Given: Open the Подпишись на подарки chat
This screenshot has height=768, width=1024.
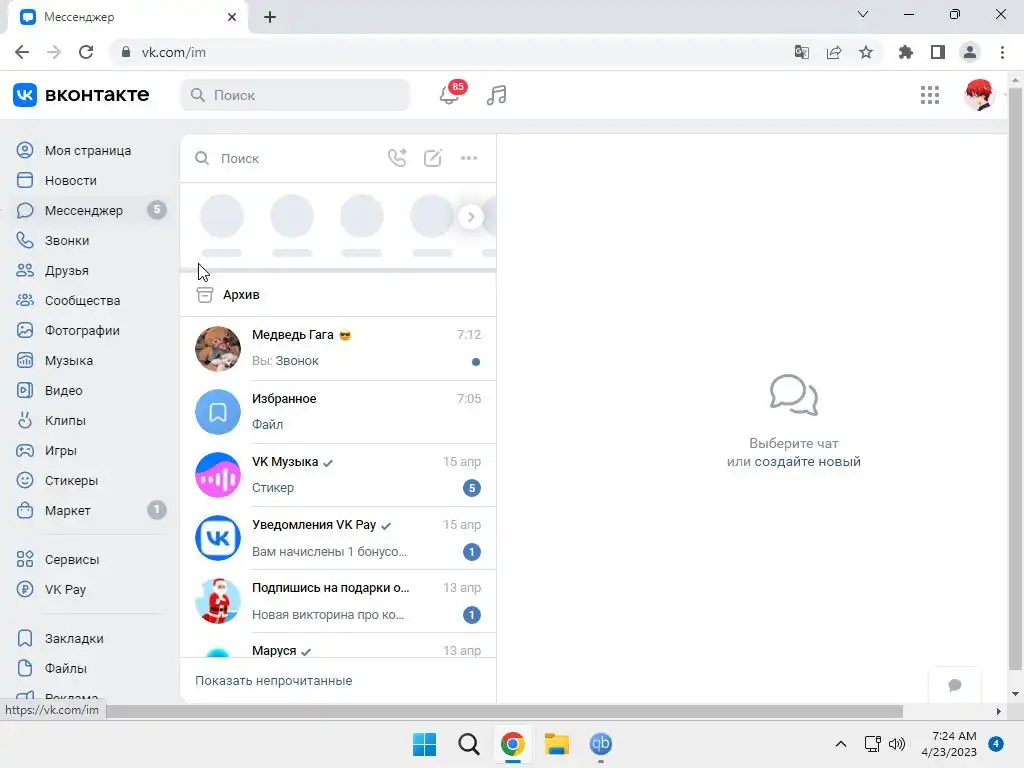Looking at the screenshot, I should click(338, 601).
